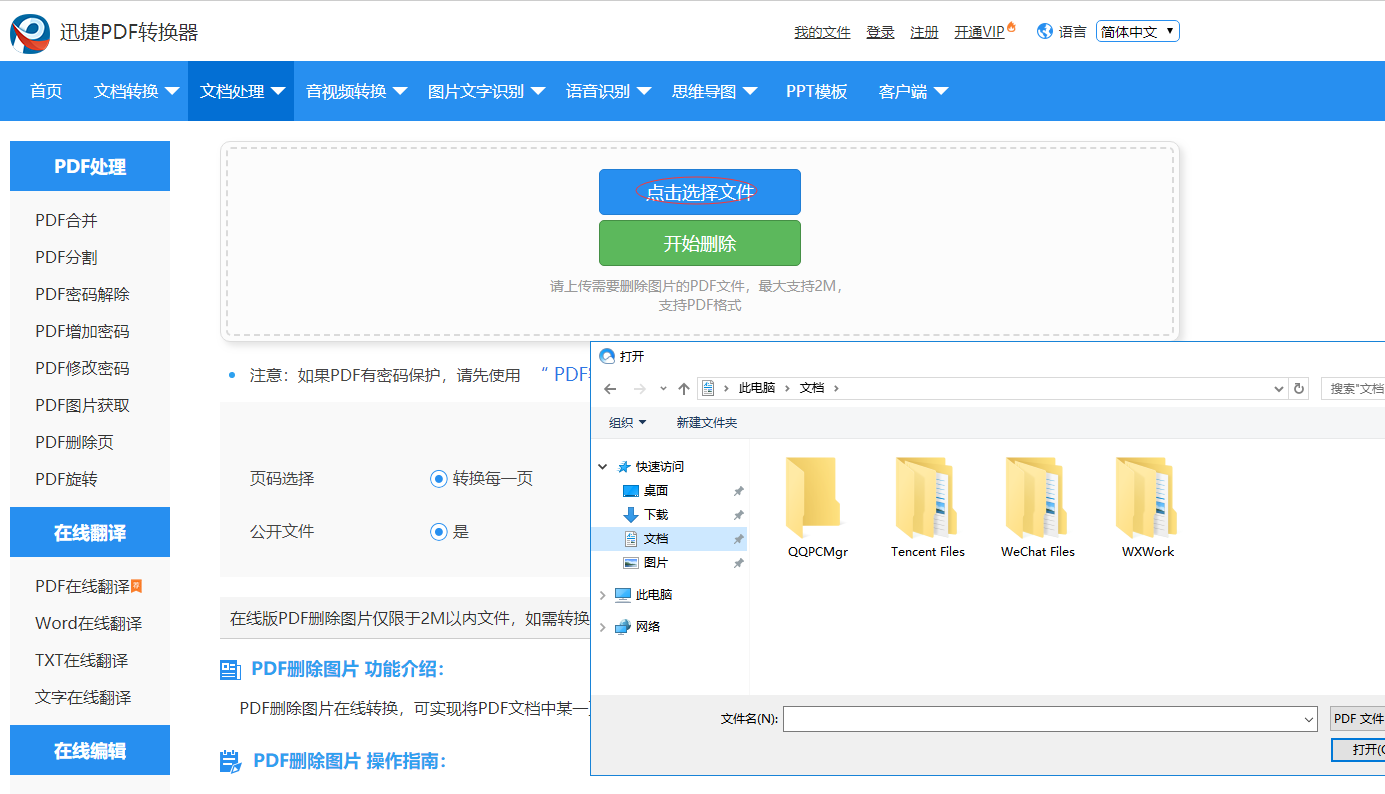Image resolution: width=1385 pixels, height=794 pixels.
Task: Open PDF删除页 in the sidebar
Action: tap(74, 442)
